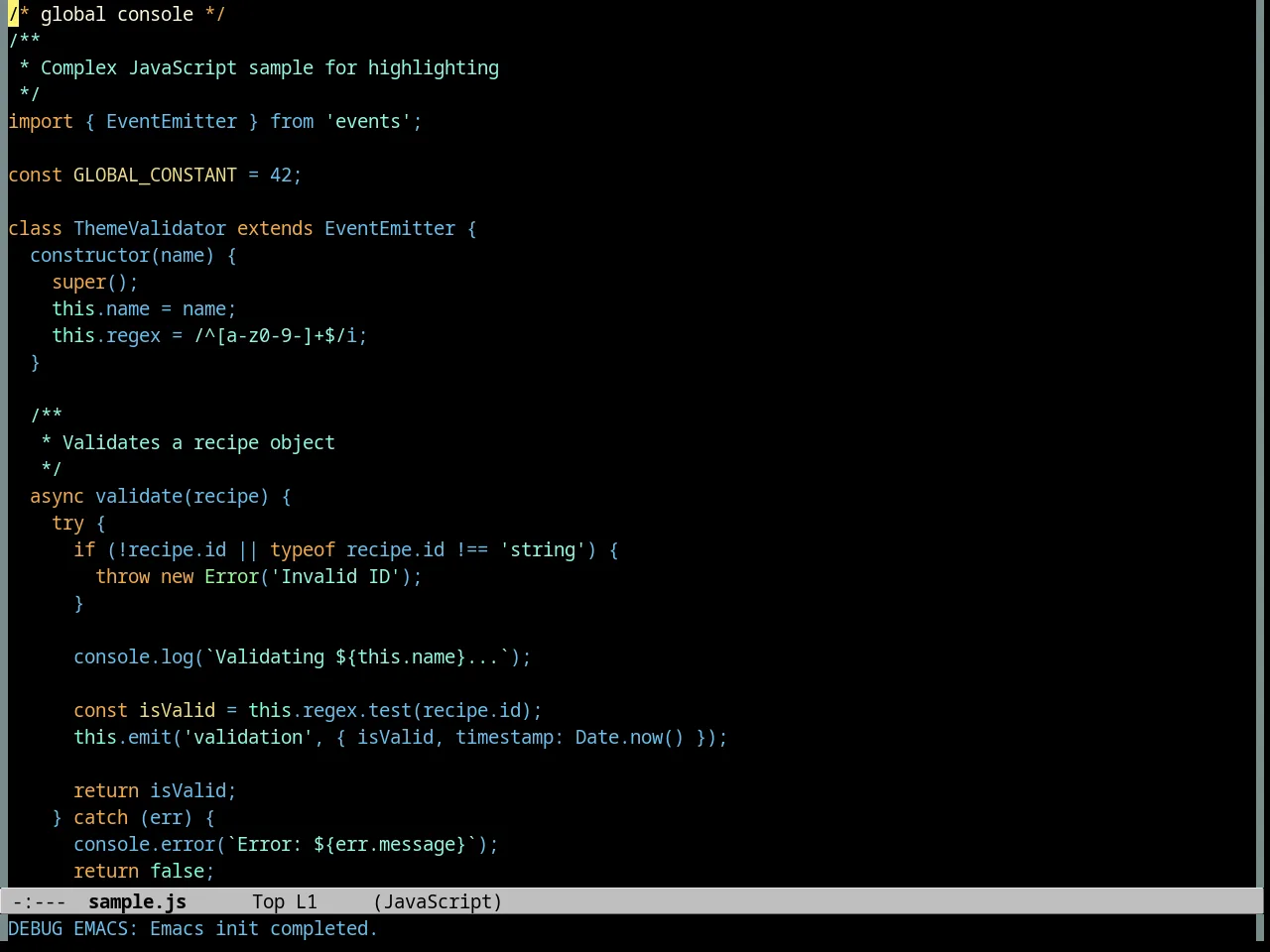The height and width of the screenshot is (952, 1270).
Task: Click 'Date.now()' in the emit line
Action: [630, 737]
